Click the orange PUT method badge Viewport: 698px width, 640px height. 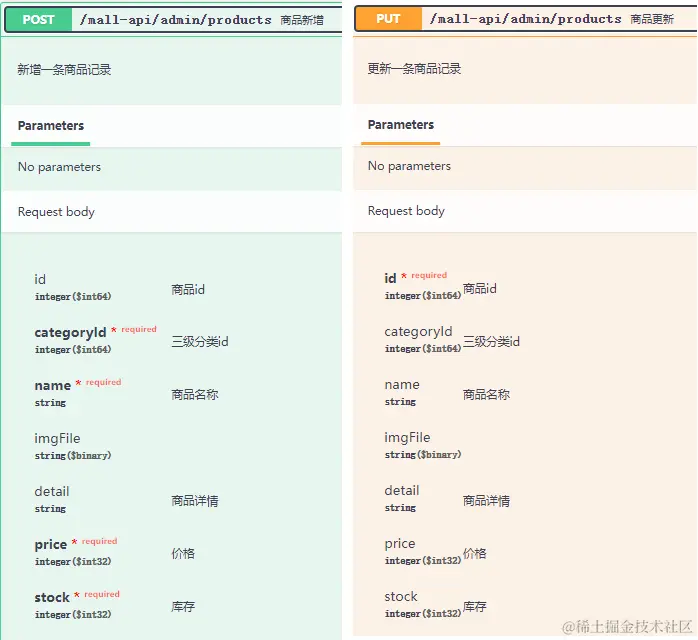click(x=388, y=19)
